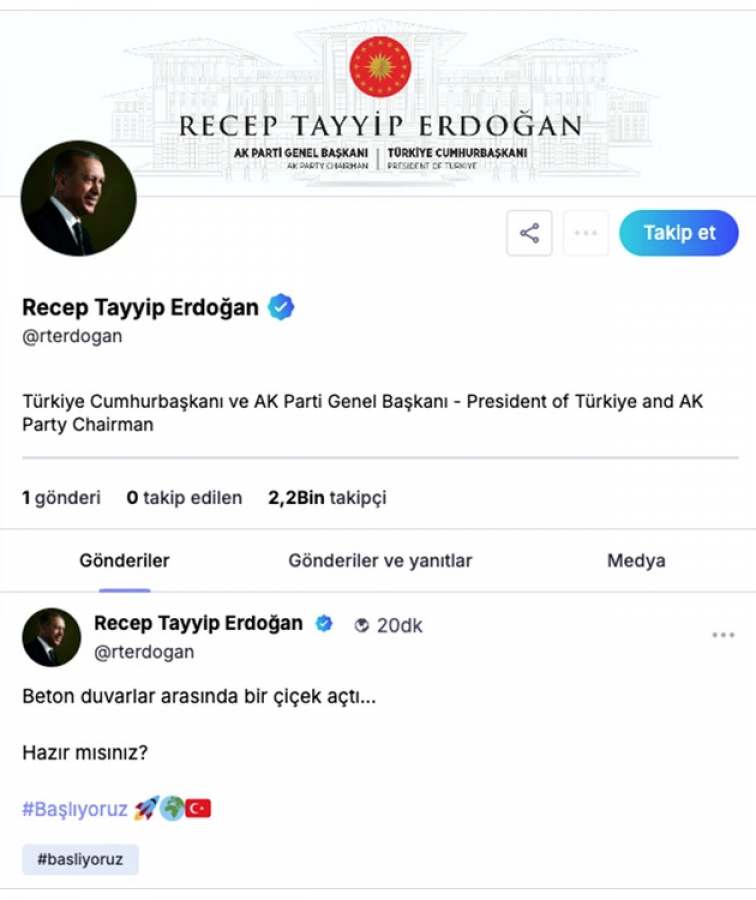Viewport: 756px width, 900px height.
Task: Open the @rterdogan handle in the post
Action: (x=144, y=652)
